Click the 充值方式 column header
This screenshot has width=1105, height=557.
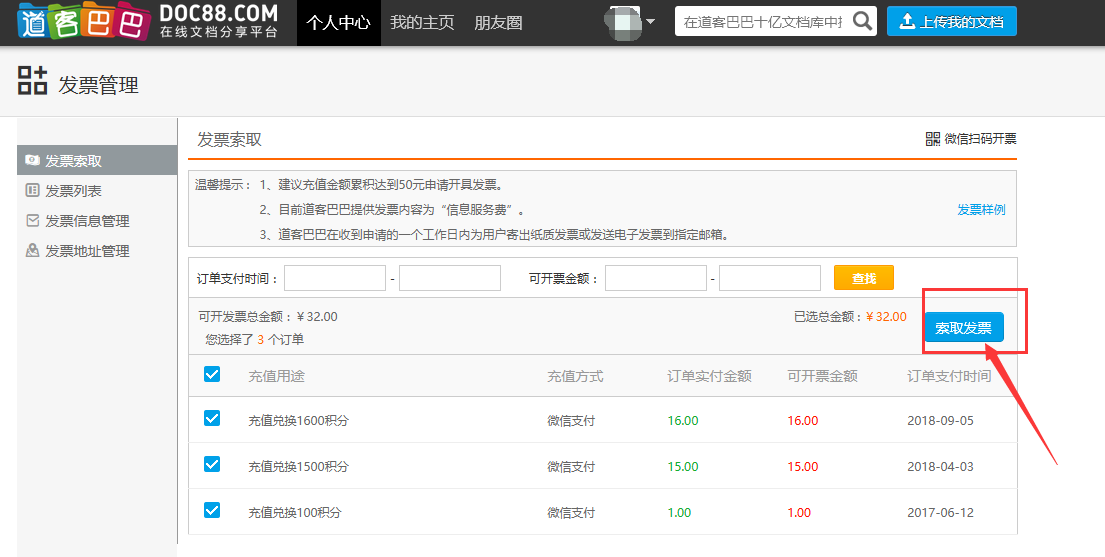[x=575, y=376]
